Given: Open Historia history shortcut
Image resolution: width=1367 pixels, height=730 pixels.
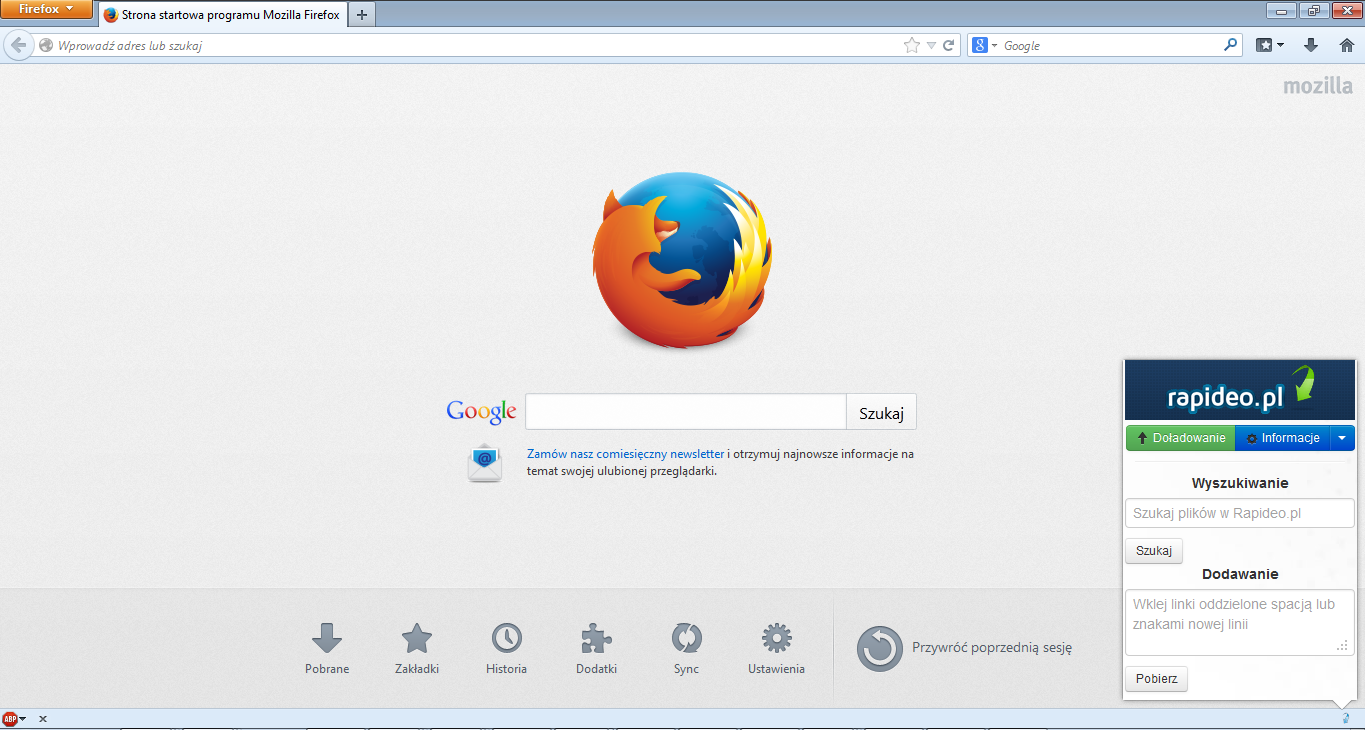Looking at the screenshot, I should click(x=507, y=648).
